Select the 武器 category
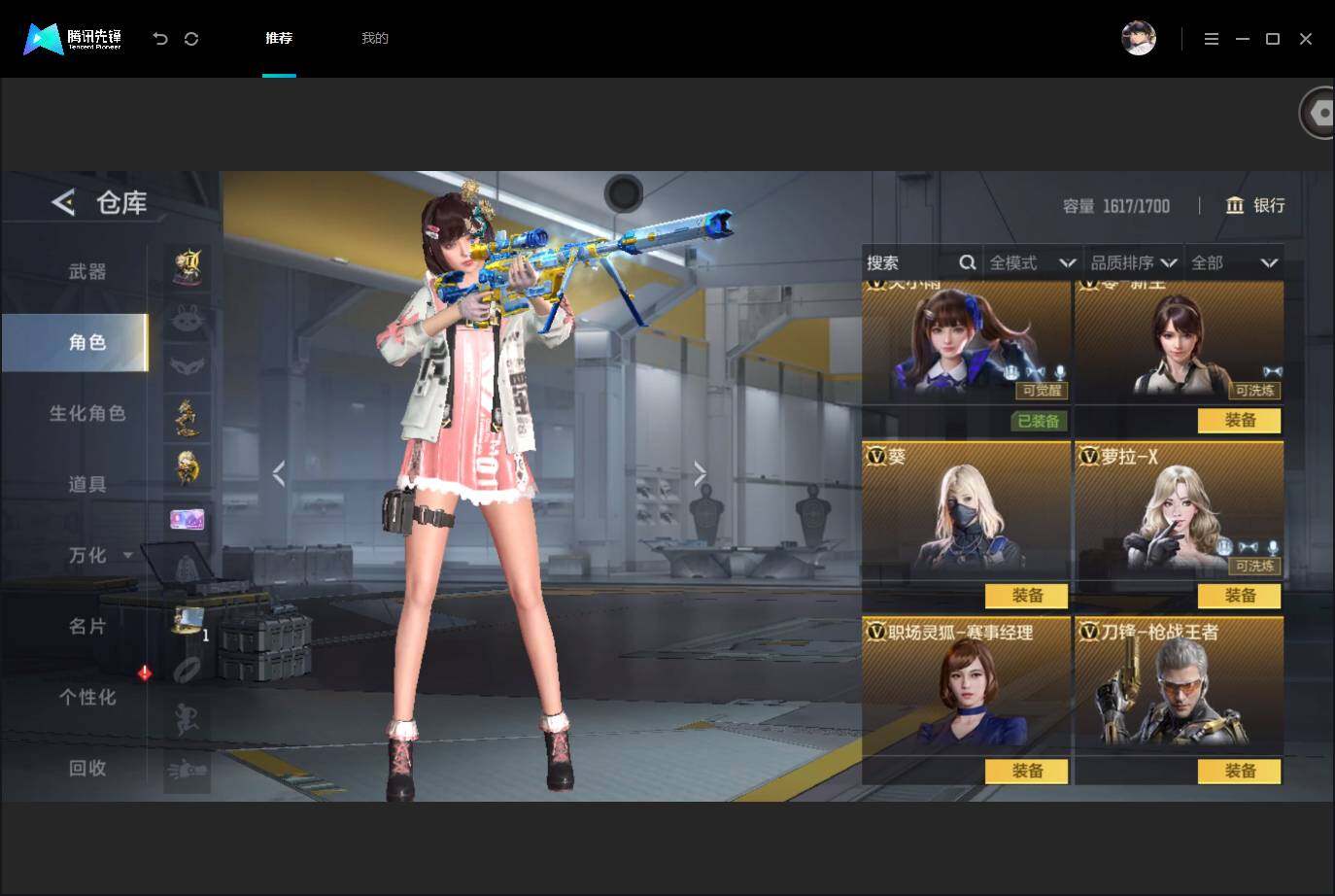 (x=87, y=271)
